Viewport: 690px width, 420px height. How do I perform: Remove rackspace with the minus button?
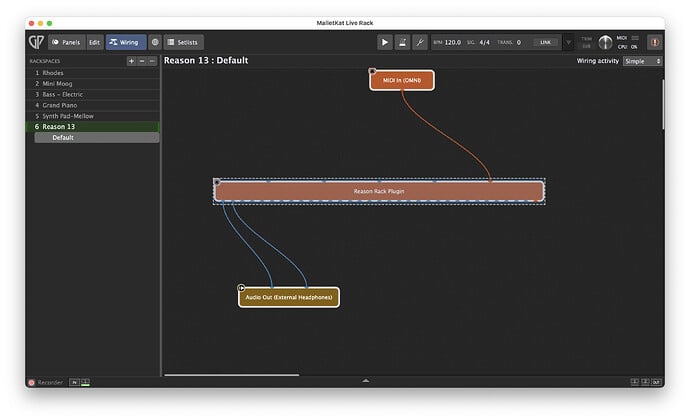tap(142, 61)
